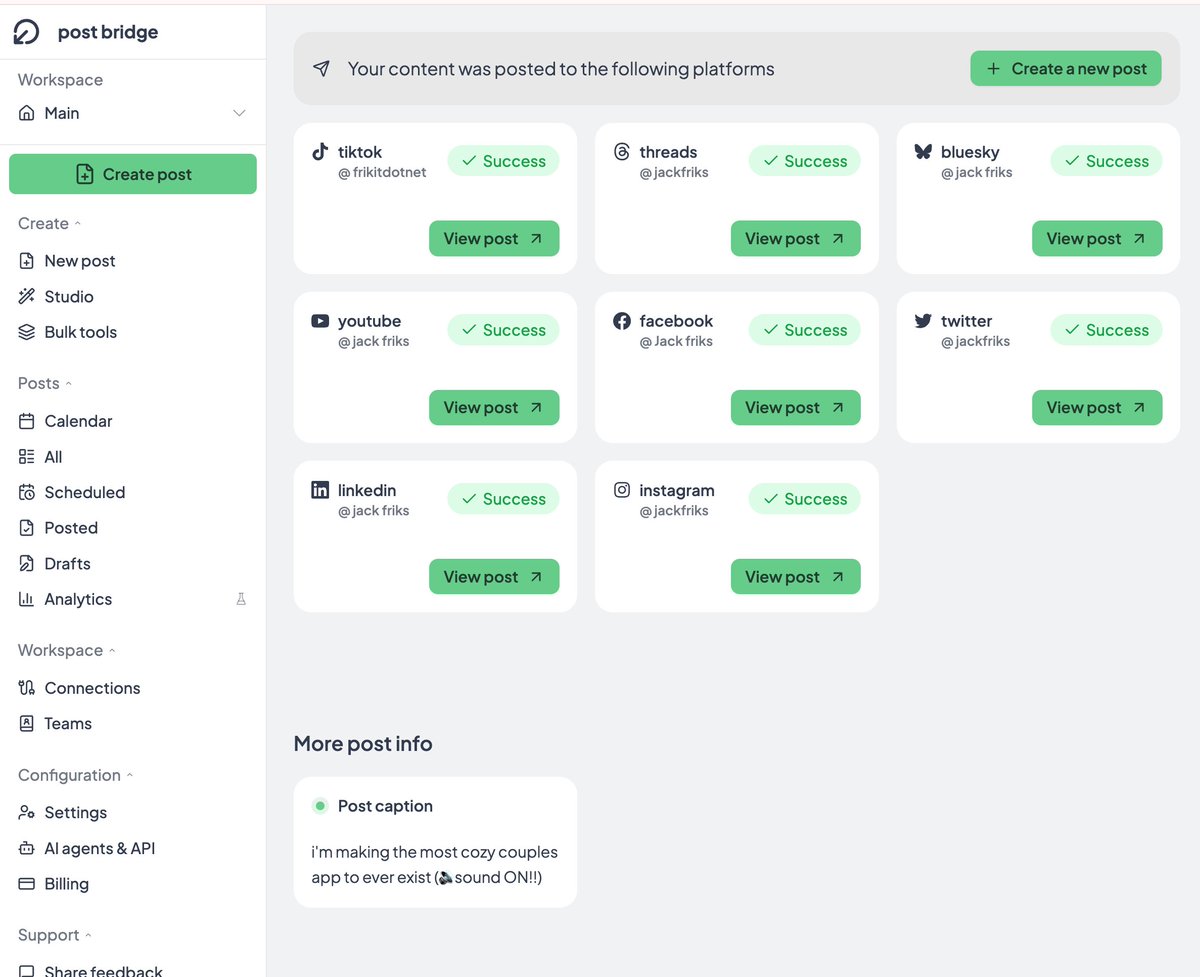View the youtube post
Screen dimensions: 1200x977
click(x=494, y=408)
